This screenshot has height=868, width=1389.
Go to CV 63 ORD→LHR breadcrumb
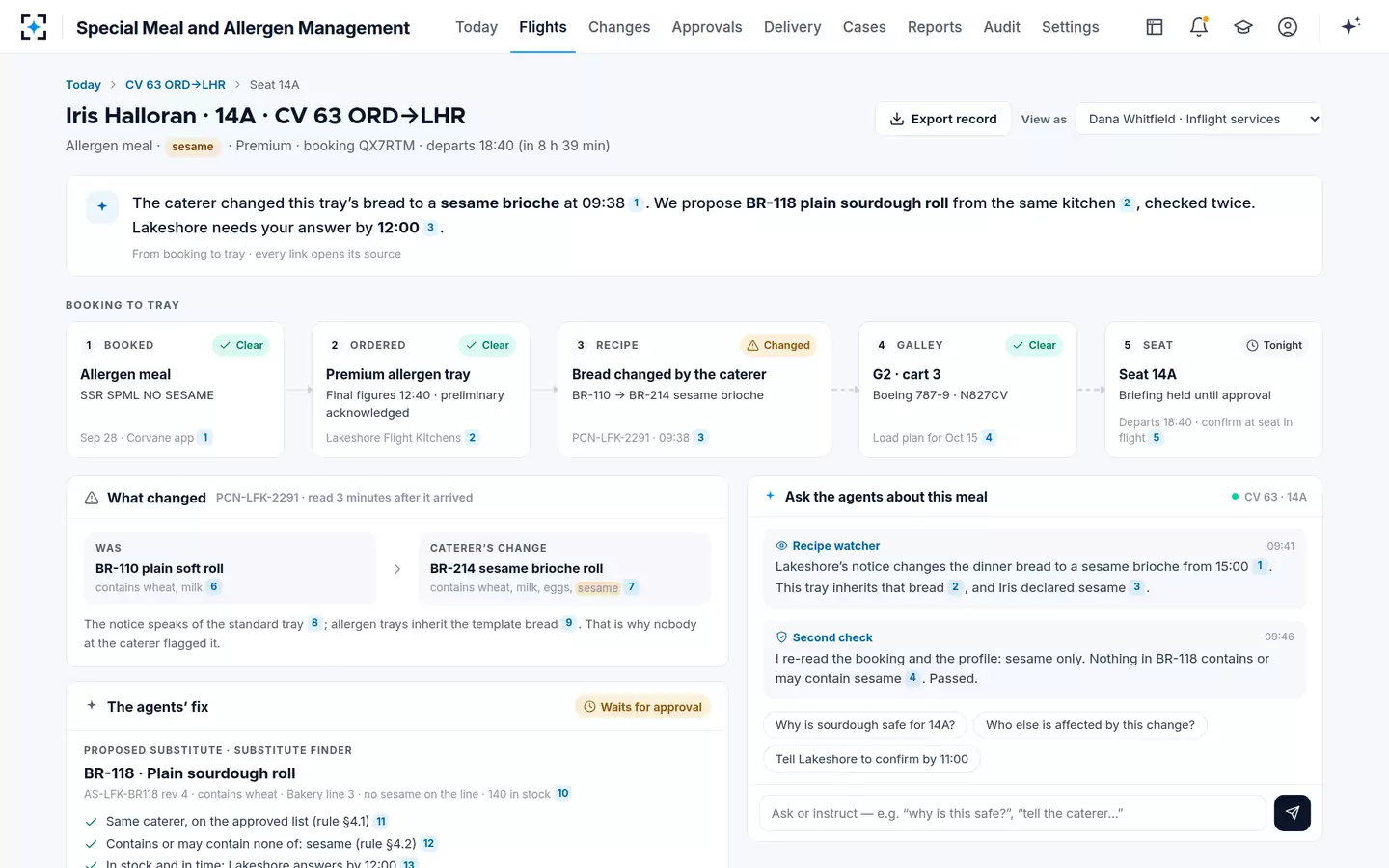(176, 85)
